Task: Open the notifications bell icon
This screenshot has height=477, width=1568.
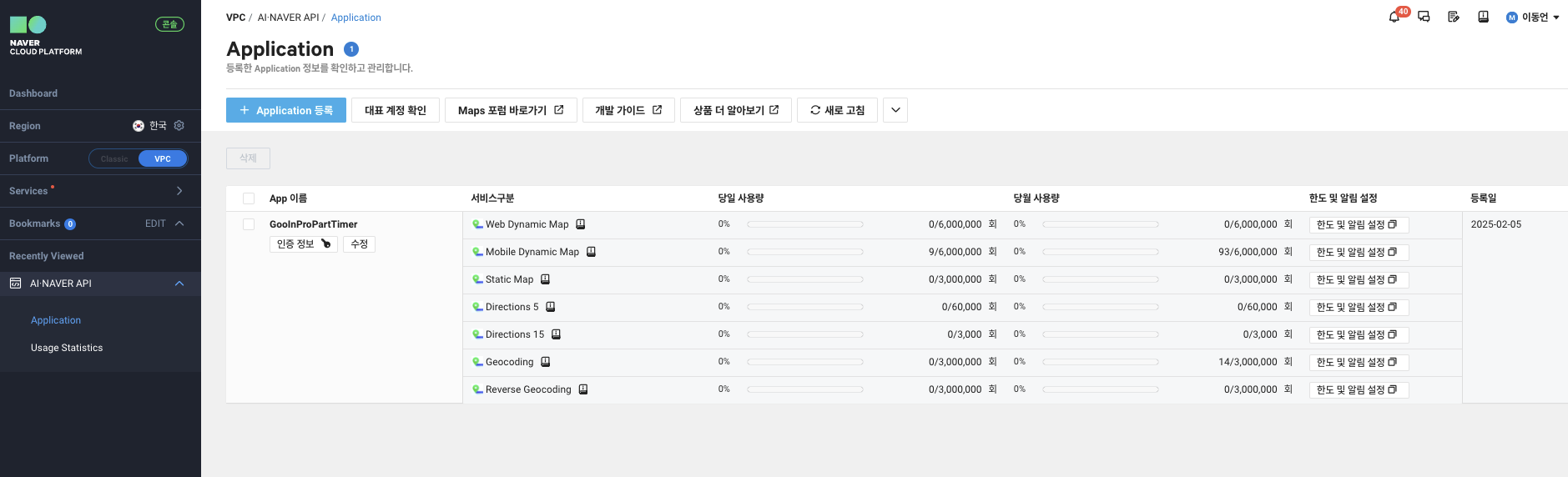Action: (x=1394, y=17)
